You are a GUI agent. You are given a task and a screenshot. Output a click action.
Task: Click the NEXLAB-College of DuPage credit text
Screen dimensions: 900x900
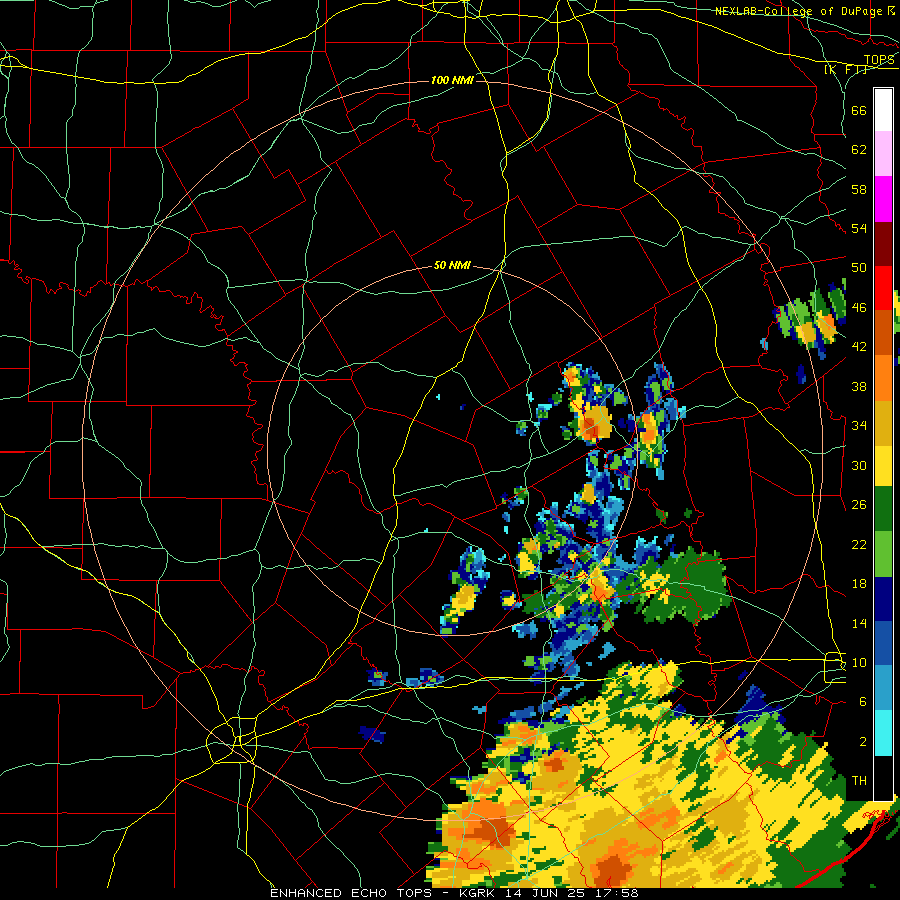(798, 11)
